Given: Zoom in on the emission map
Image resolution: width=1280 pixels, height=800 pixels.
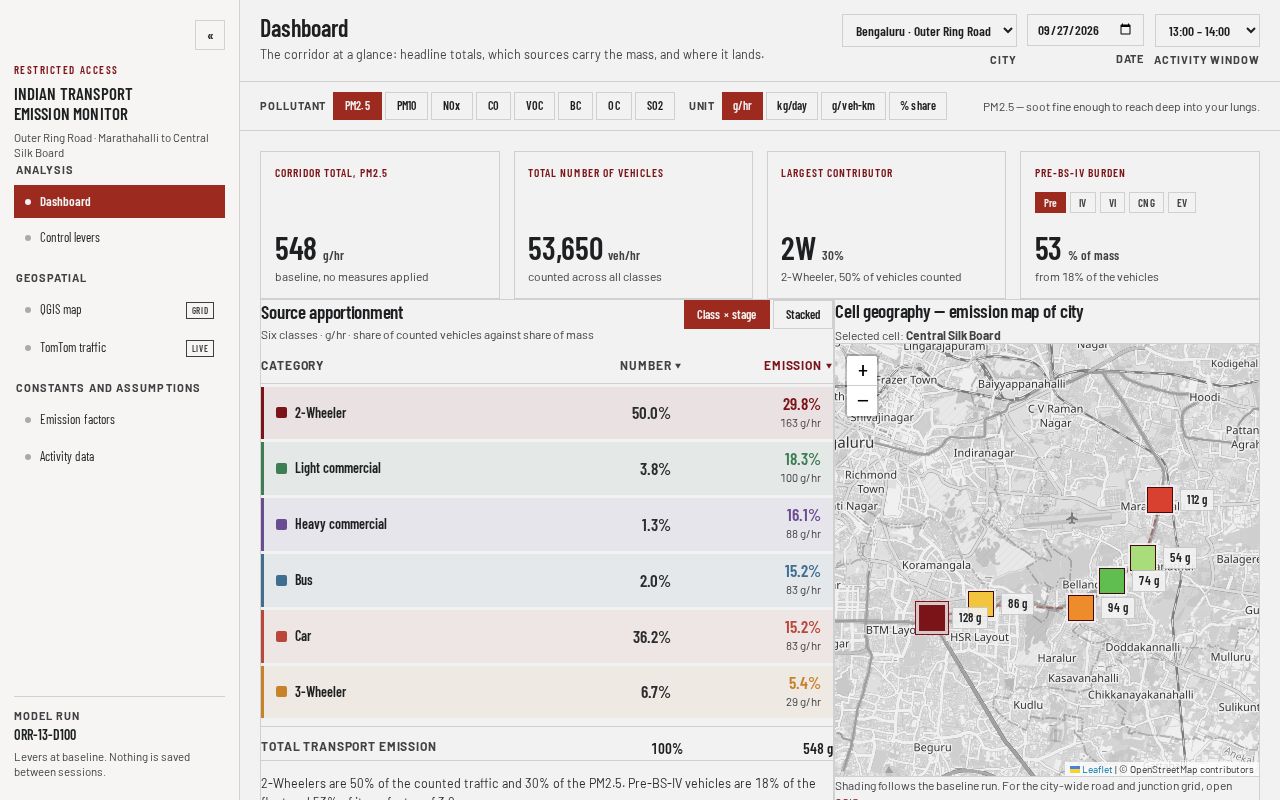Looking at the screenshot, I should [862, 371].
